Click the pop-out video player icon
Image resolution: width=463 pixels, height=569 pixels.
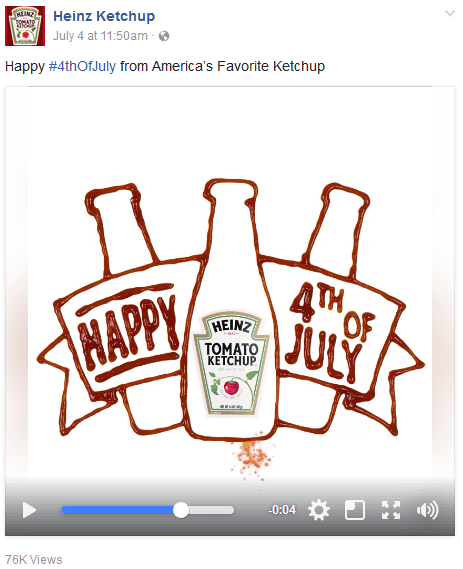(x=355, y=510)
